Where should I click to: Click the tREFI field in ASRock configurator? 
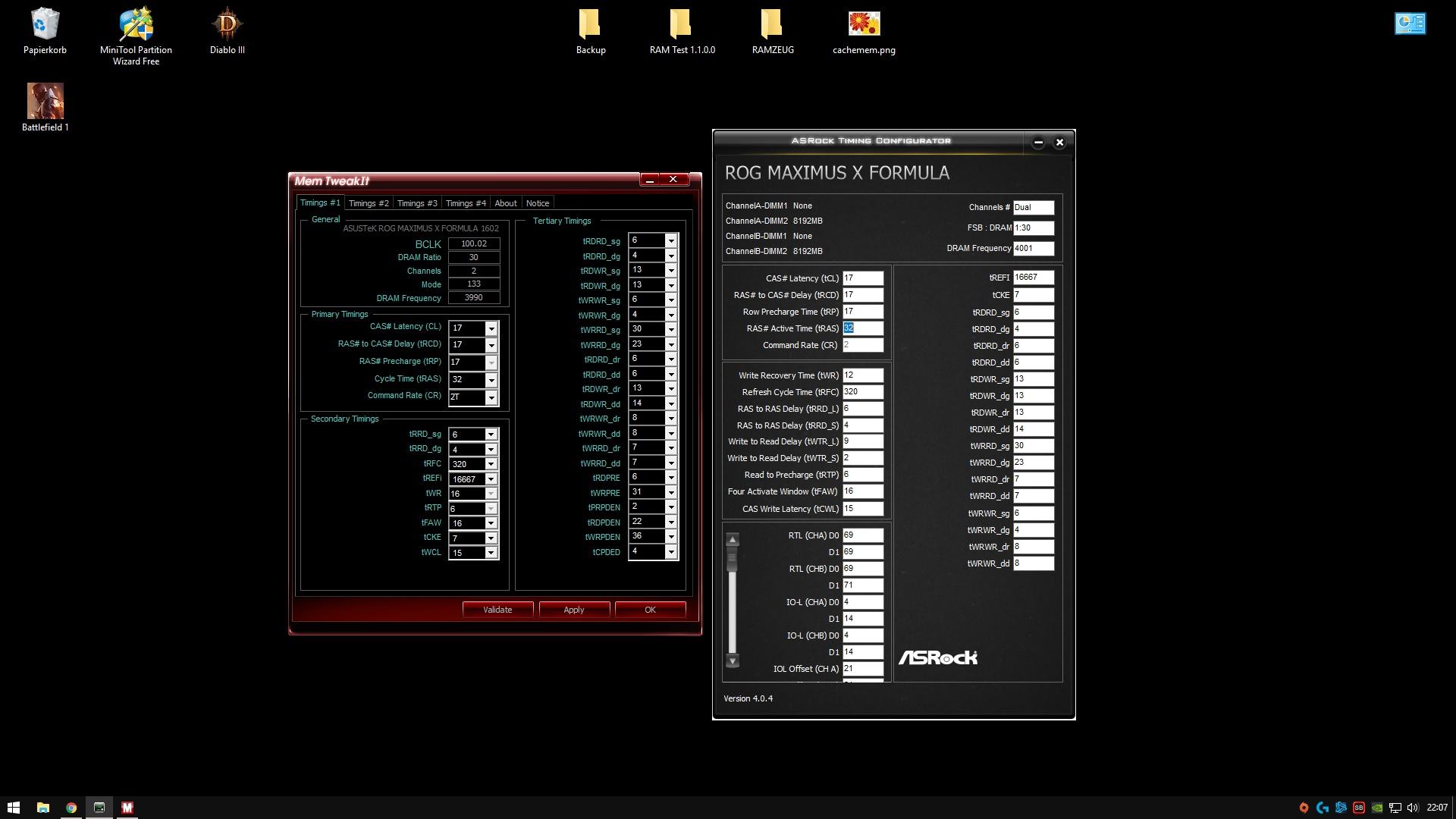1034,278
